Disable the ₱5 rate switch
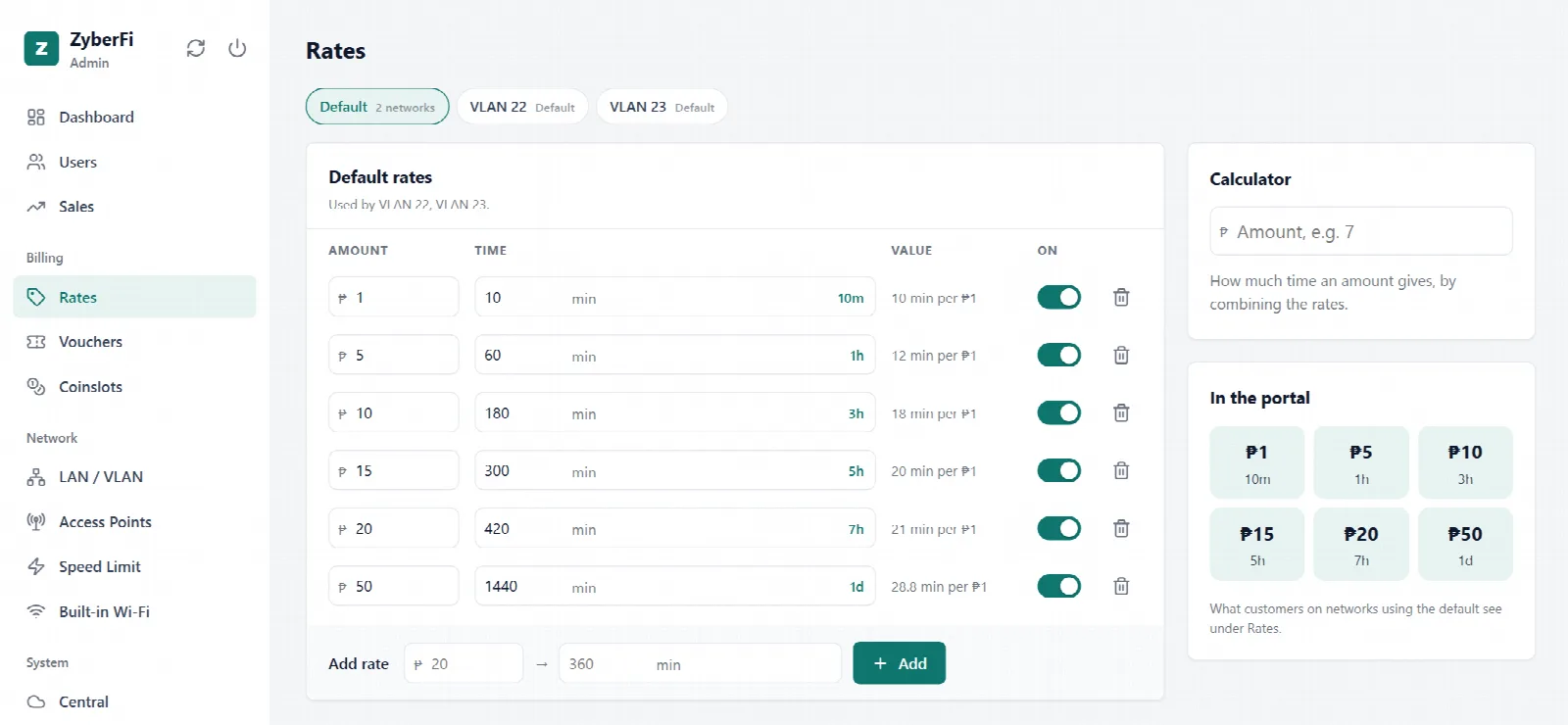Image resolution: width=1568 pixels, height=725 pixels. (x=1058, y=355)
